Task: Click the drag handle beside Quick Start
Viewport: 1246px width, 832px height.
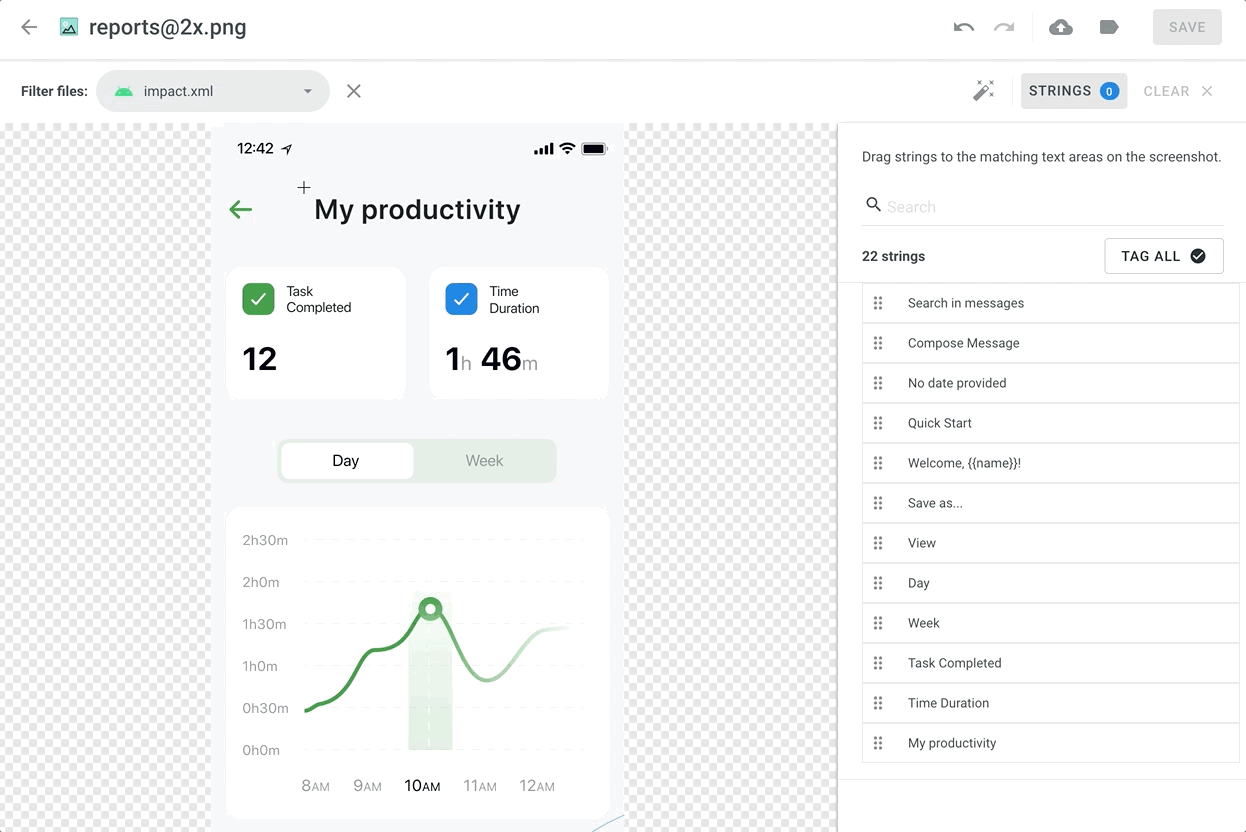Action: pos(878,423)
